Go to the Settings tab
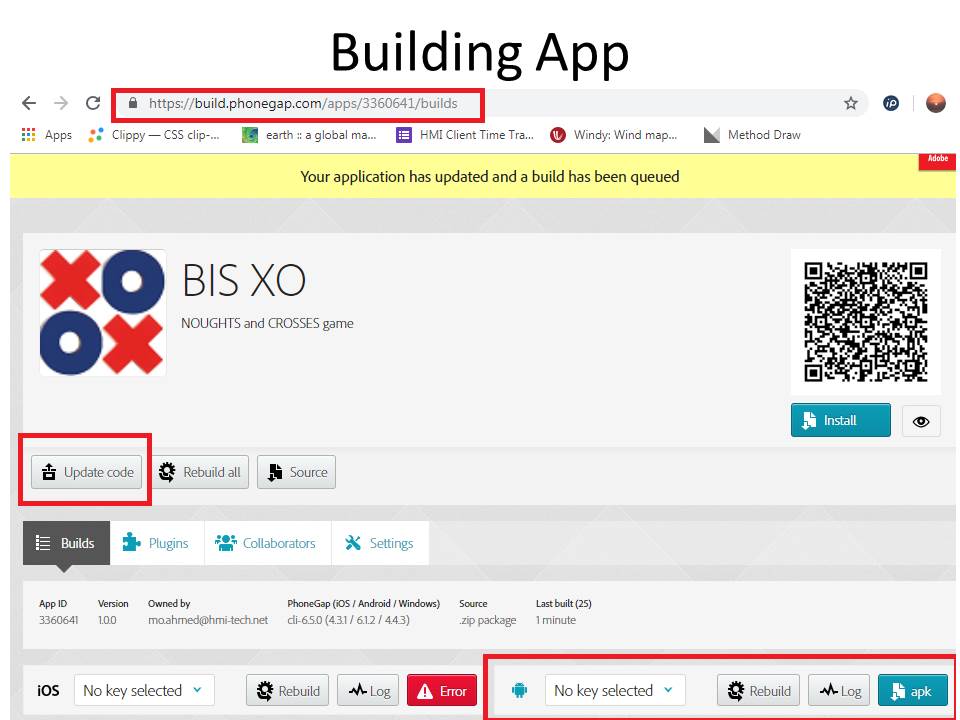960x720 pixels. [379, 543]
